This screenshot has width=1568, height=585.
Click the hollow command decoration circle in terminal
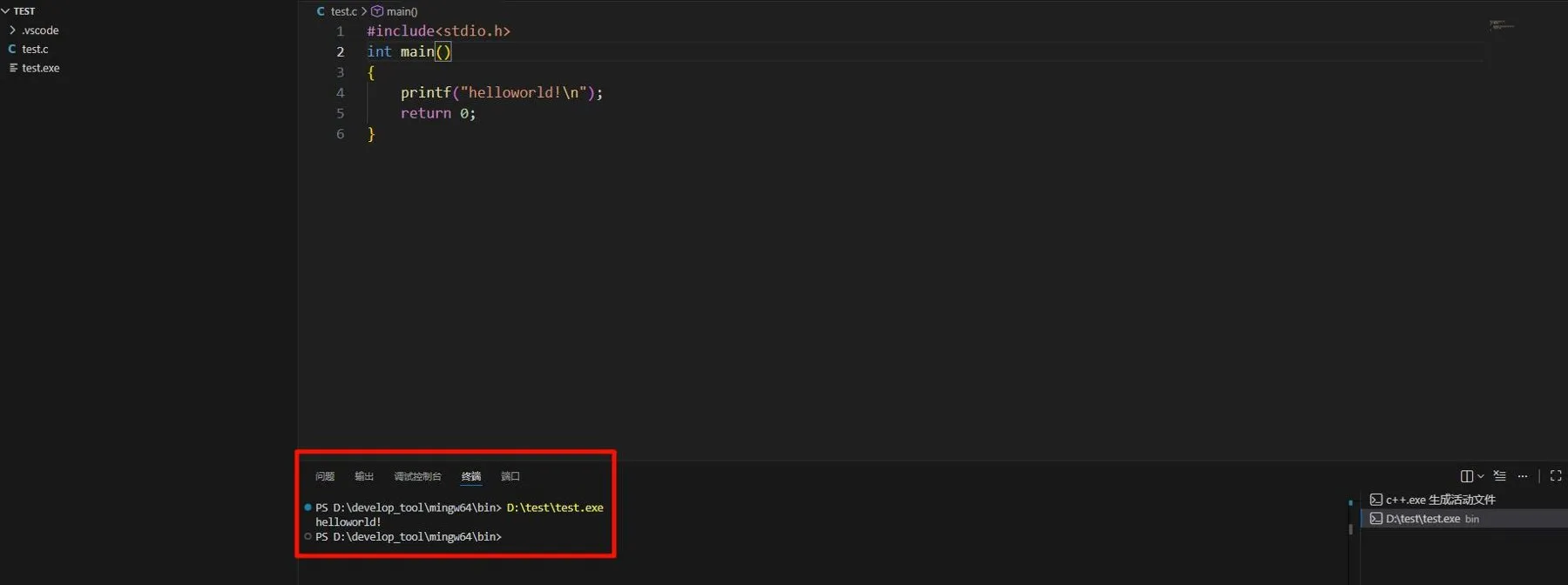click(308, 537)
